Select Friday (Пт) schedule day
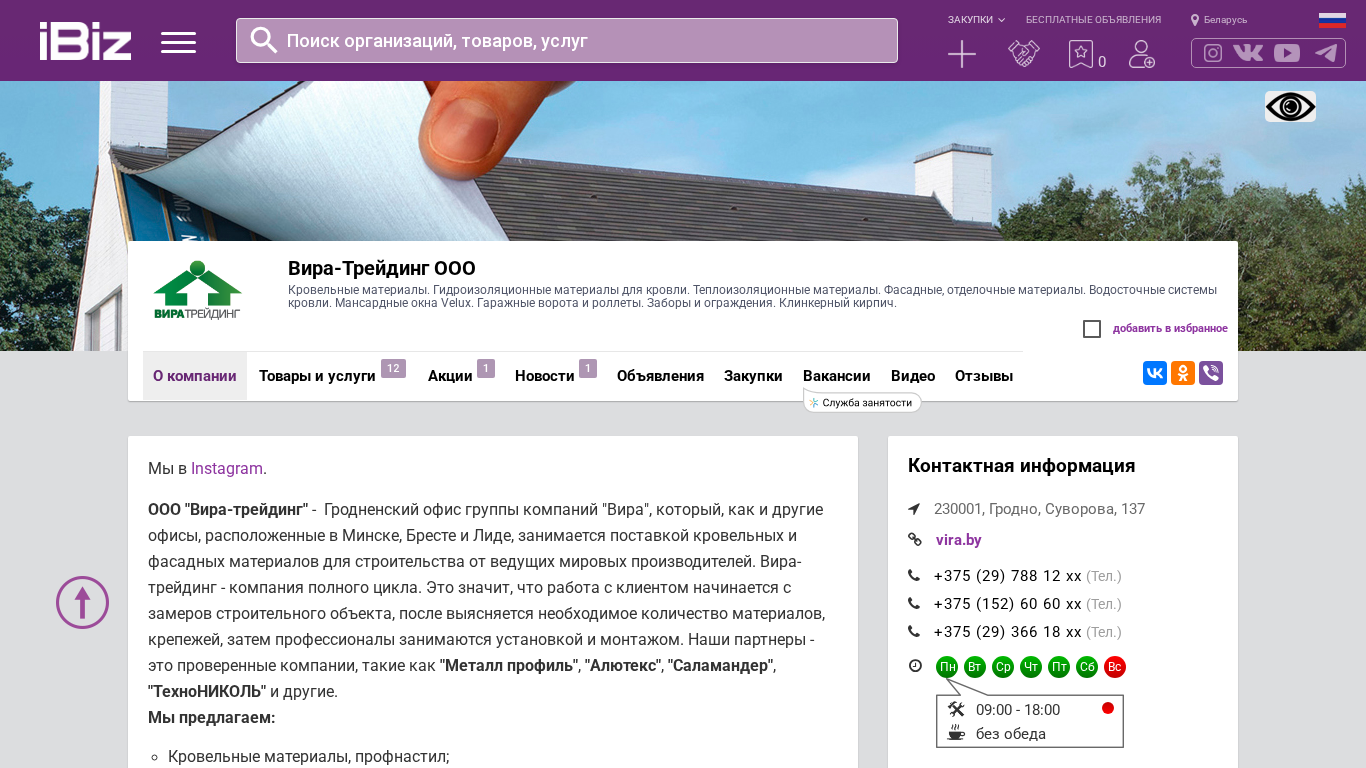 pyautogui.click(x=1059, y=667)
